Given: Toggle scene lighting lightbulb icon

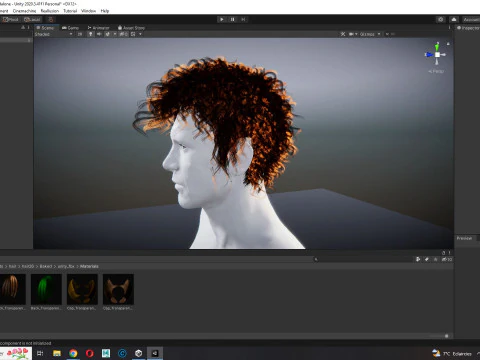Looking at the screenshot, I should coord(90,34).
